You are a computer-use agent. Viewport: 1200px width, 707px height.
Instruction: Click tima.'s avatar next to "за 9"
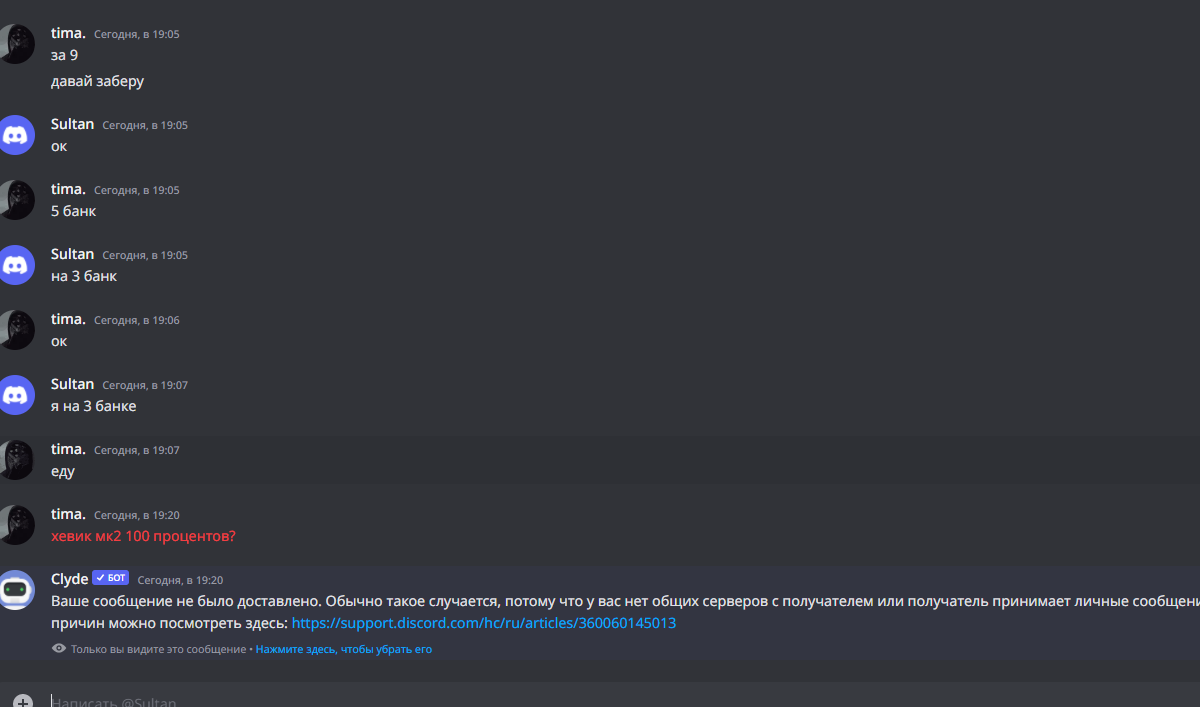16,44
